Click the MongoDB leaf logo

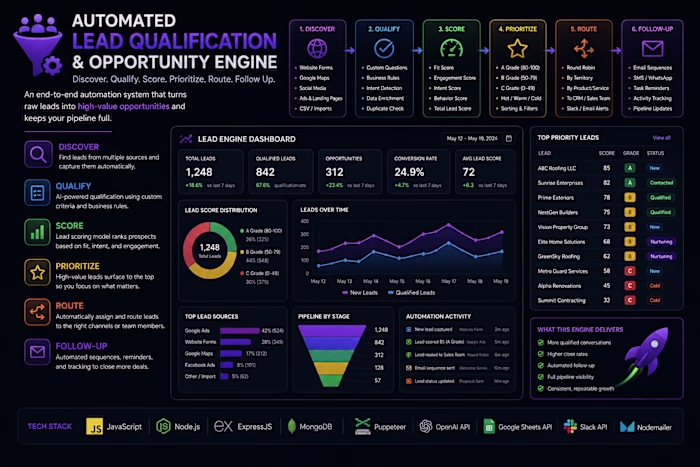(x=292, y=426)
